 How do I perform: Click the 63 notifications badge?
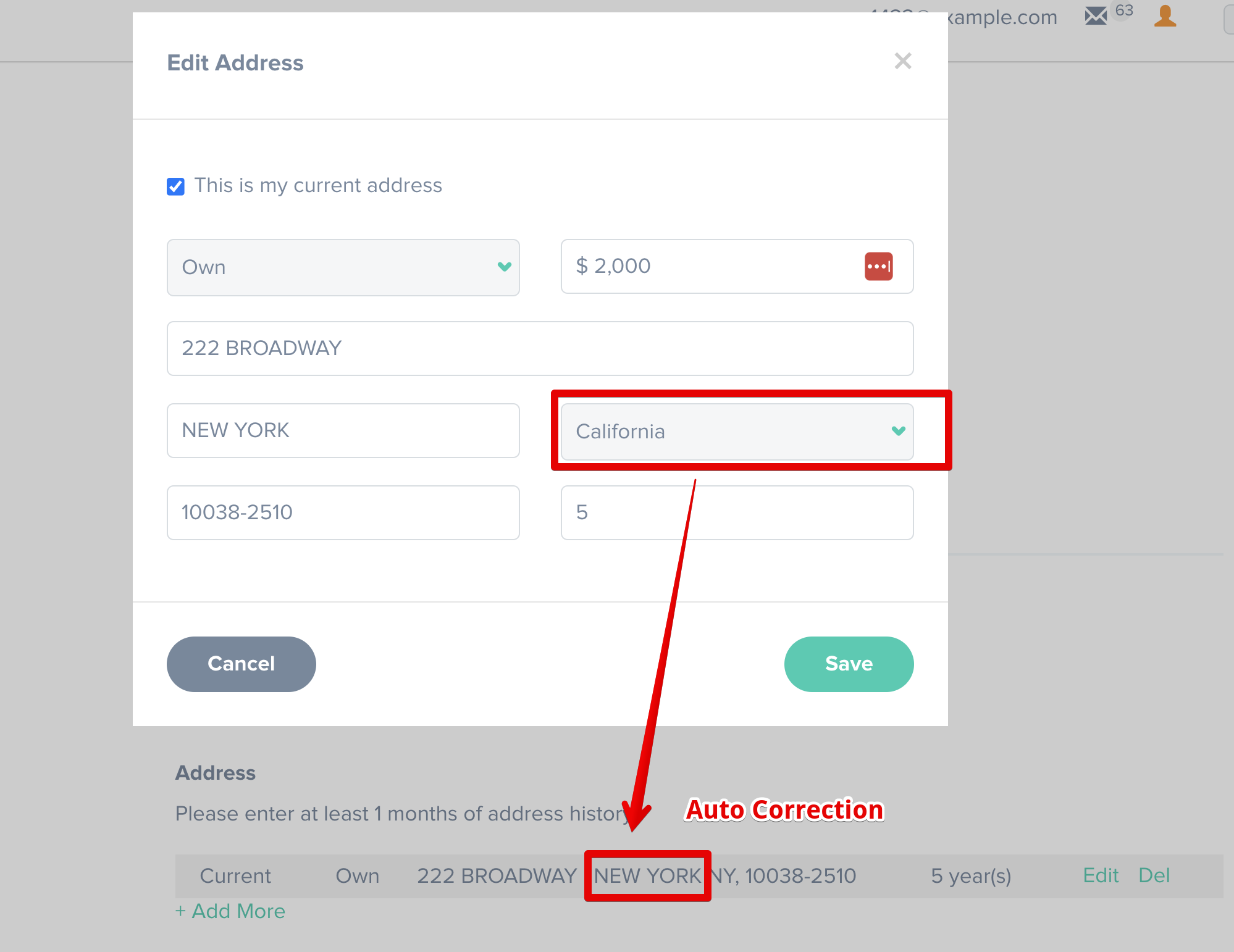(x=1123, y=10)
